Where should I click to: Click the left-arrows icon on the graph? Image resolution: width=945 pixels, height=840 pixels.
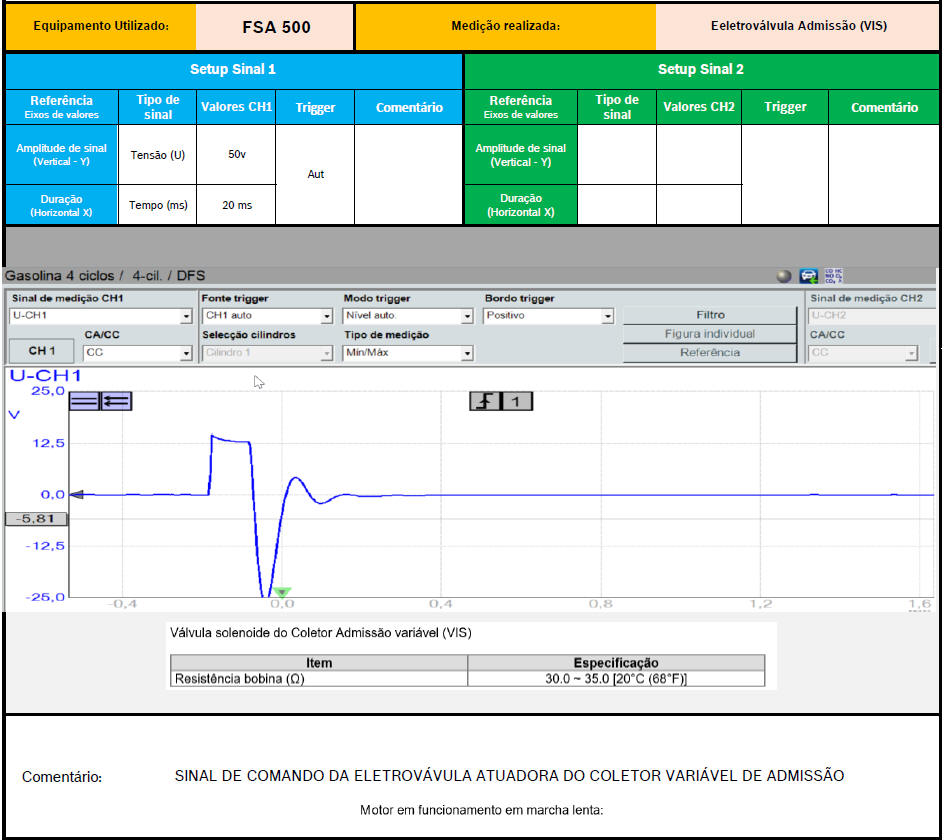[x=116, y=401]
